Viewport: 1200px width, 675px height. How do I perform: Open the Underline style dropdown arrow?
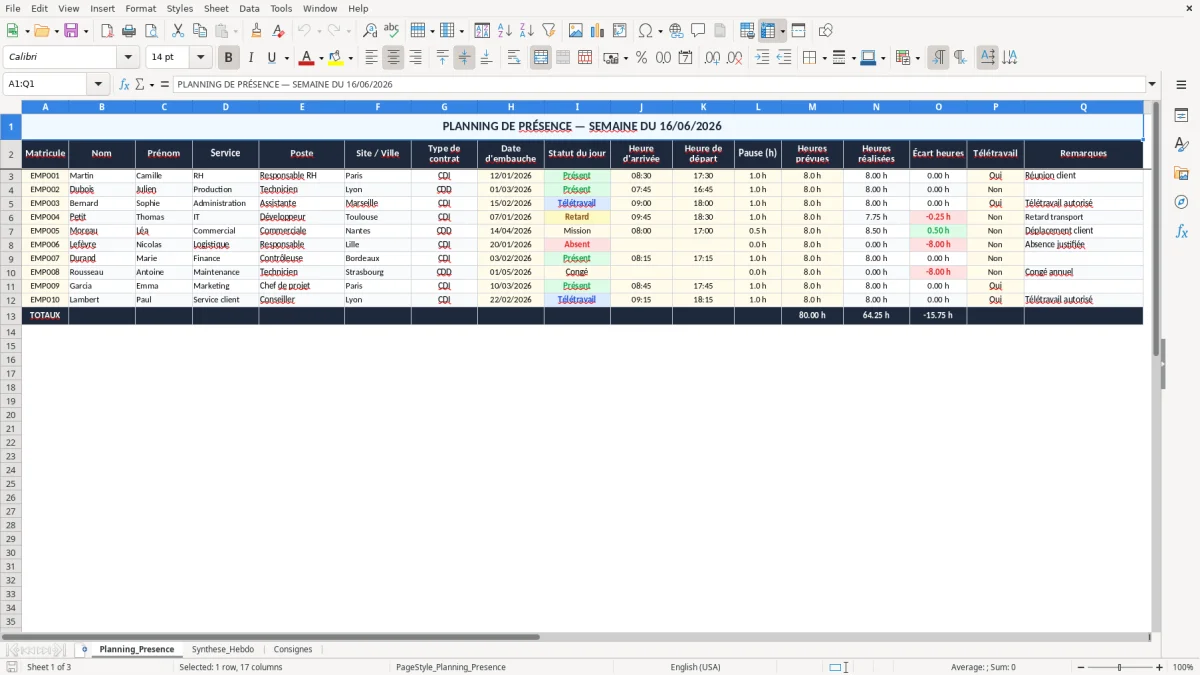(x=286, y=58)
